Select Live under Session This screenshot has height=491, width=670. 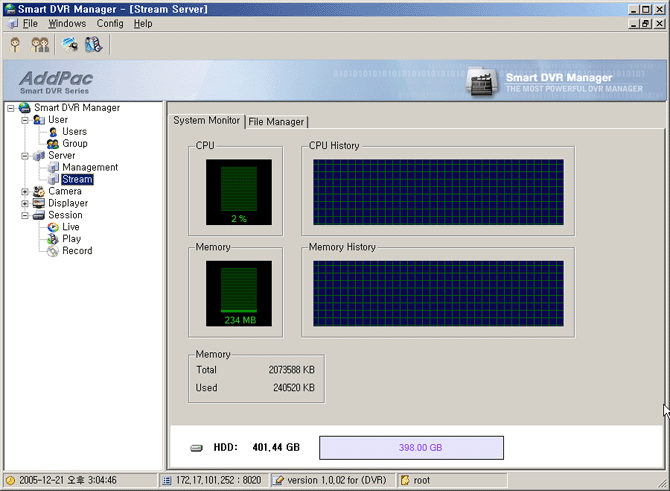point(71,227)
